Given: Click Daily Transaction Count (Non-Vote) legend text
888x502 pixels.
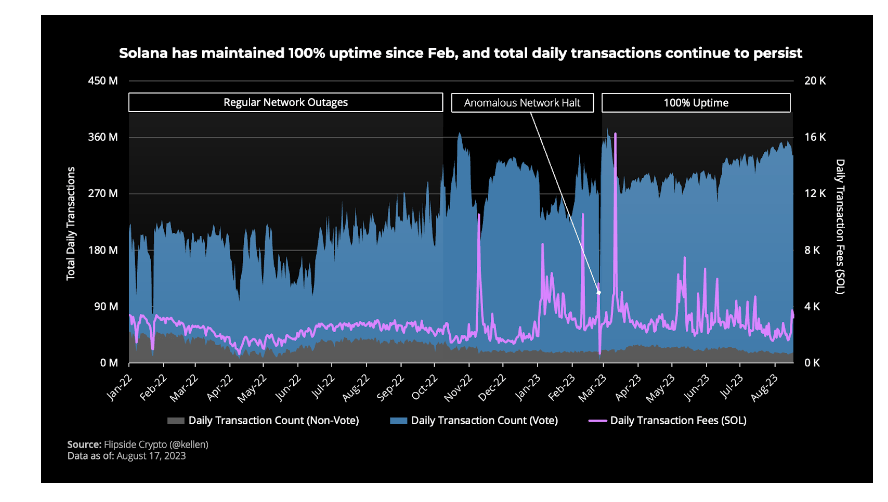Looking at the screenshot, I should [274, 420].
